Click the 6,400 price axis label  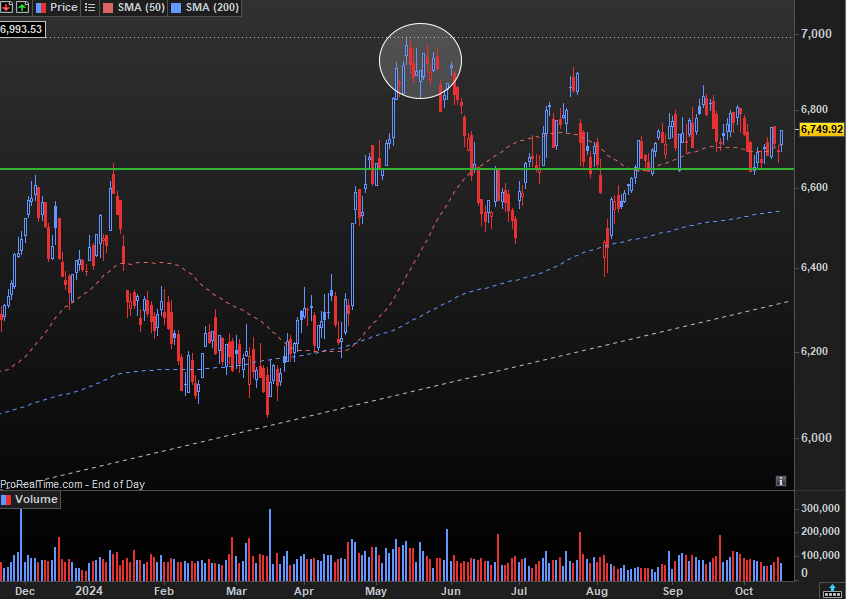816,268
